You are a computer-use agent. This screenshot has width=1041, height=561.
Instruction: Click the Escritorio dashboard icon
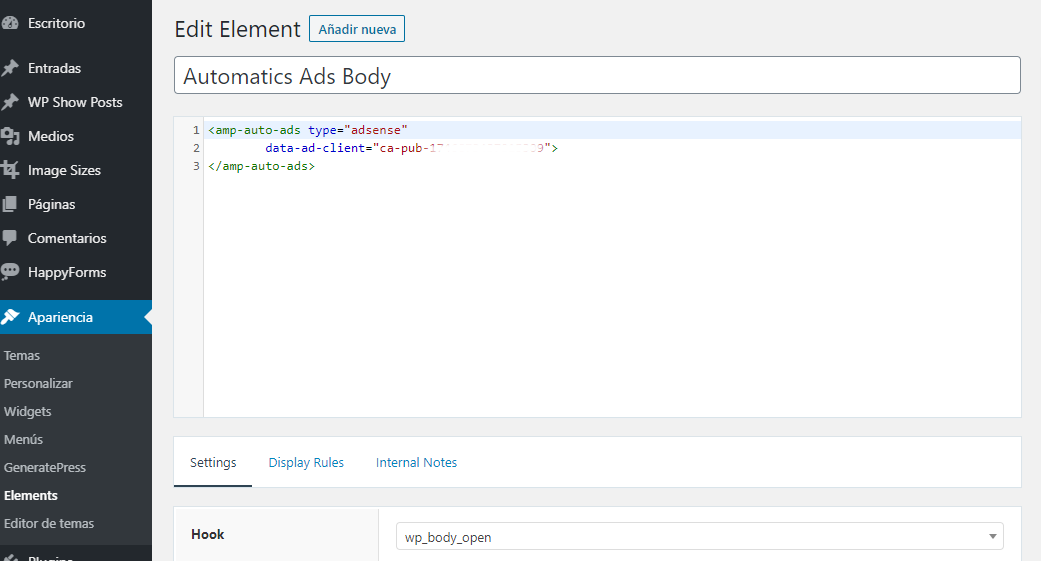tap(10, 23)
